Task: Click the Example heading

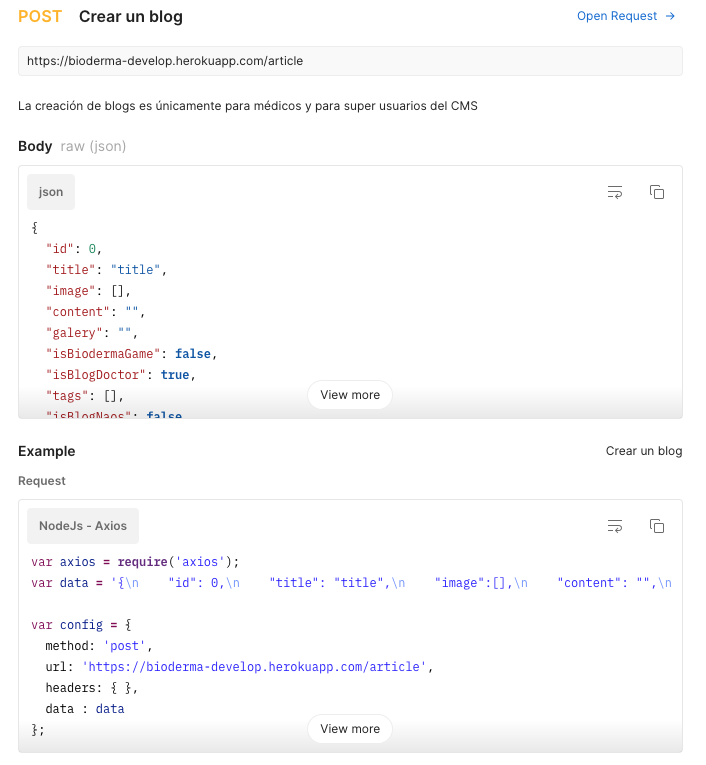Action: pyautogui.click(x=47, y=451)
